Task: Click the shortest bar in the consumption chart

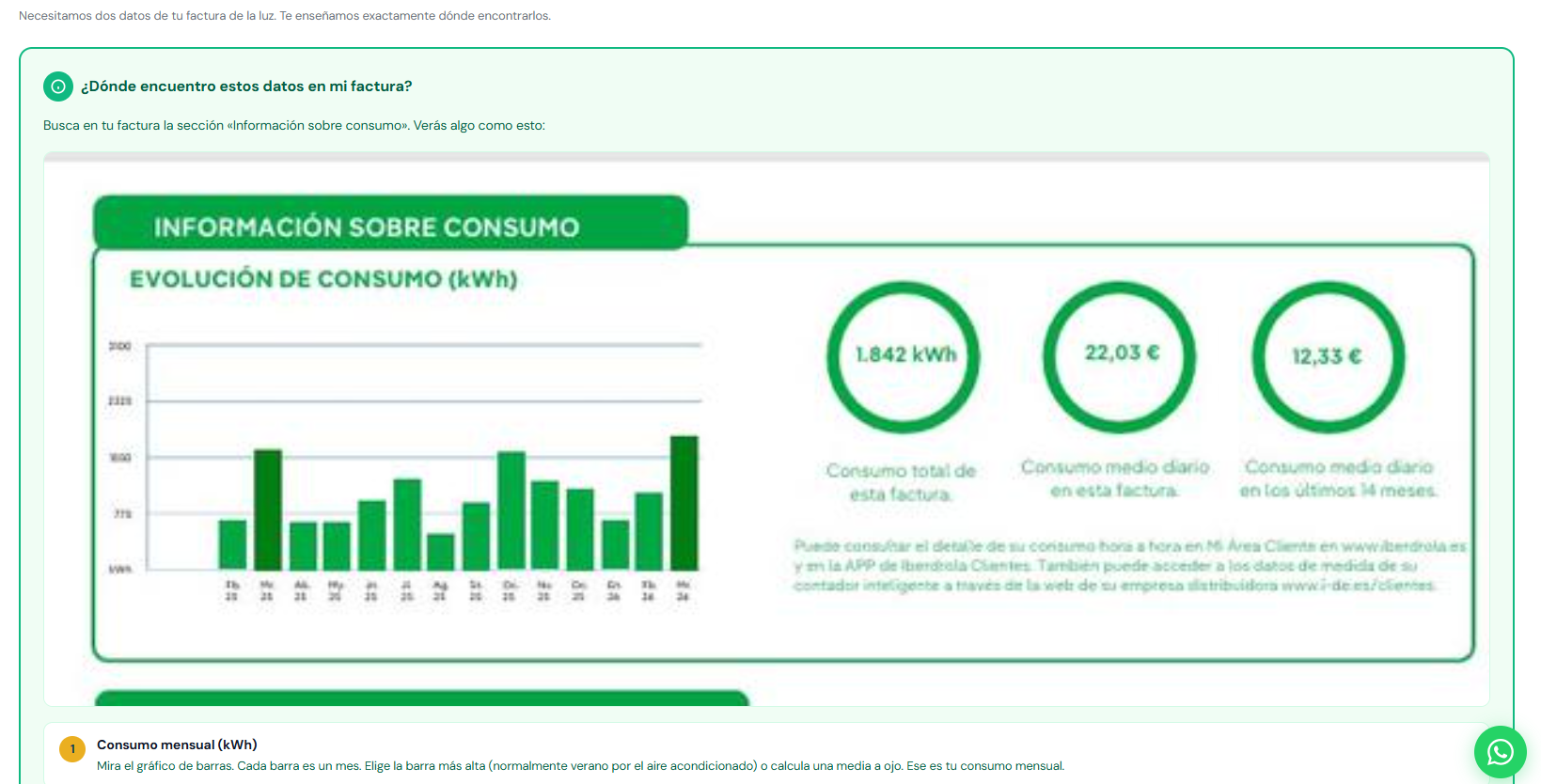Action: coord(441,552)
